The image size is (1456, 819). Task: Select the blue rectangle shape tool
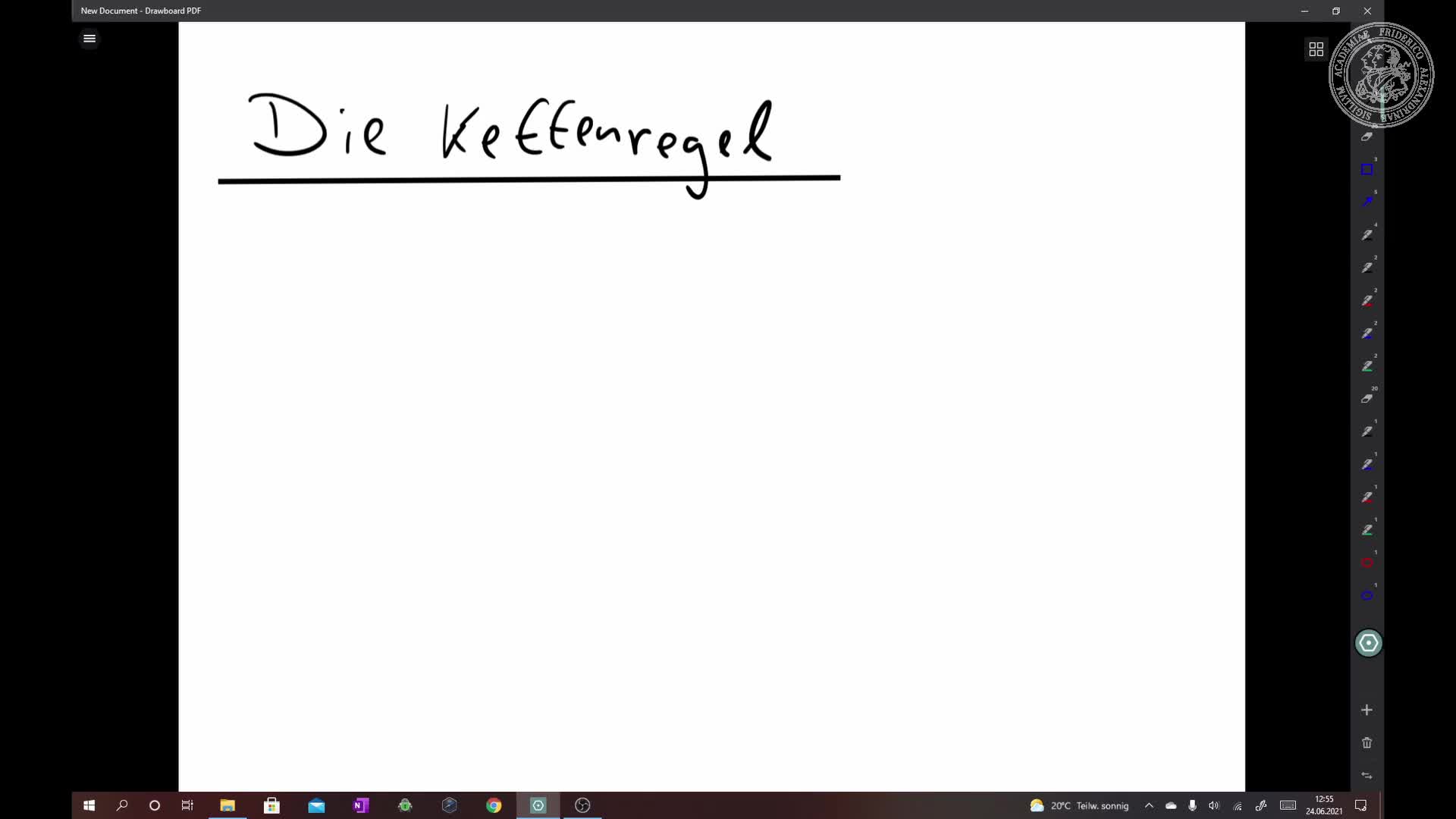pos(1368,168)
